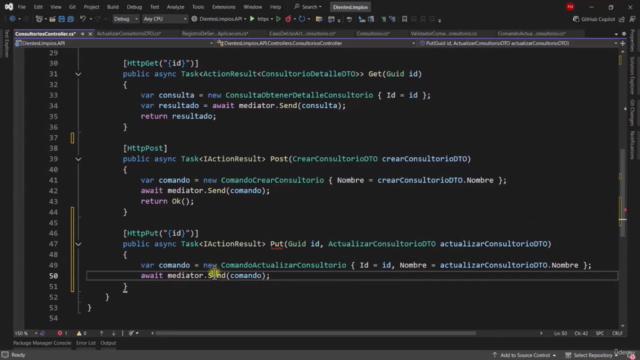Open the tab overflow list arrow
This screenshot has width=640, height=360.
click(x=616, y=34)
